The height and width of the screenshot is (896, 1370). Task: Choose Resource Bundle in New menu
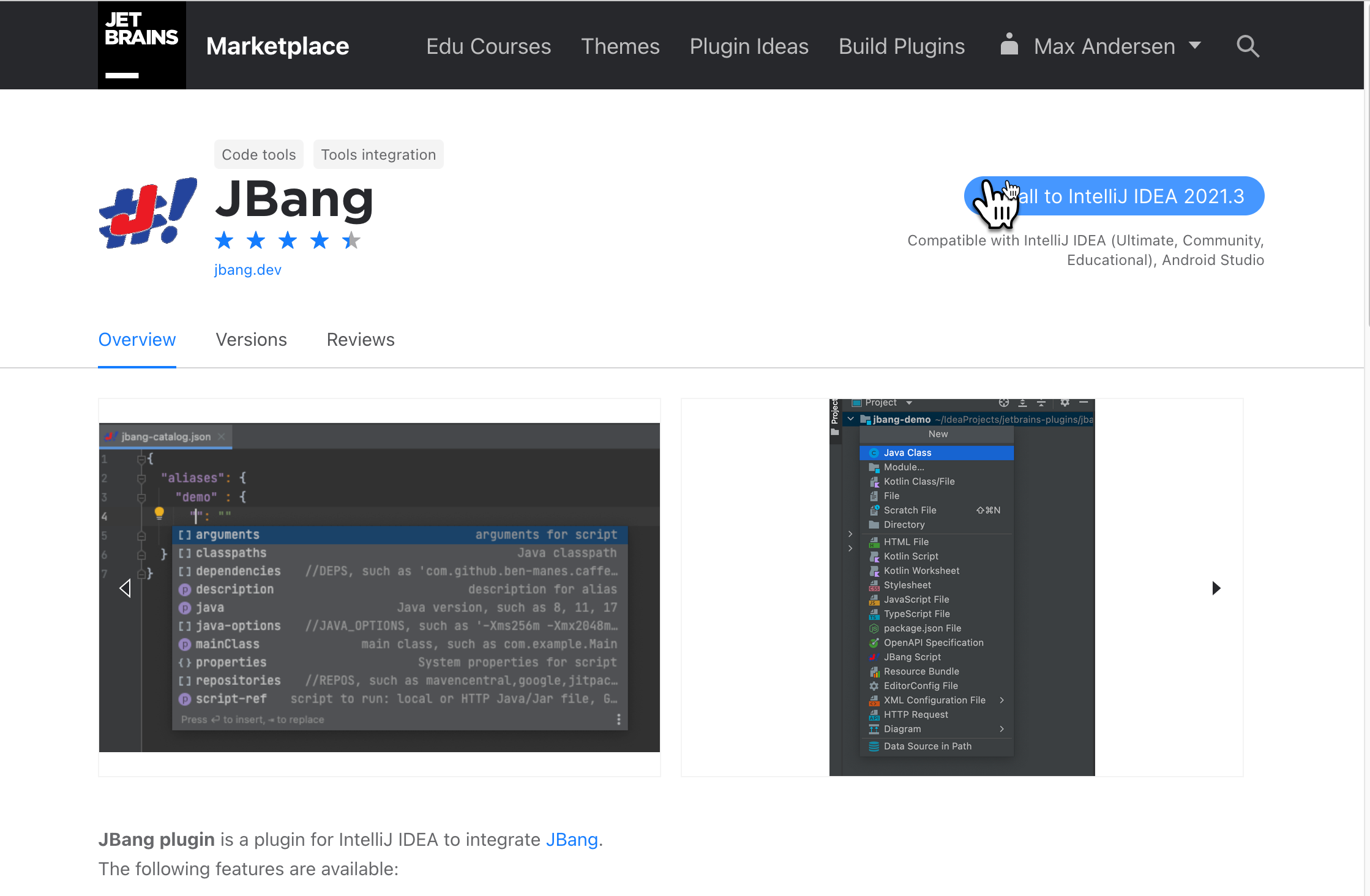(937, 671)
